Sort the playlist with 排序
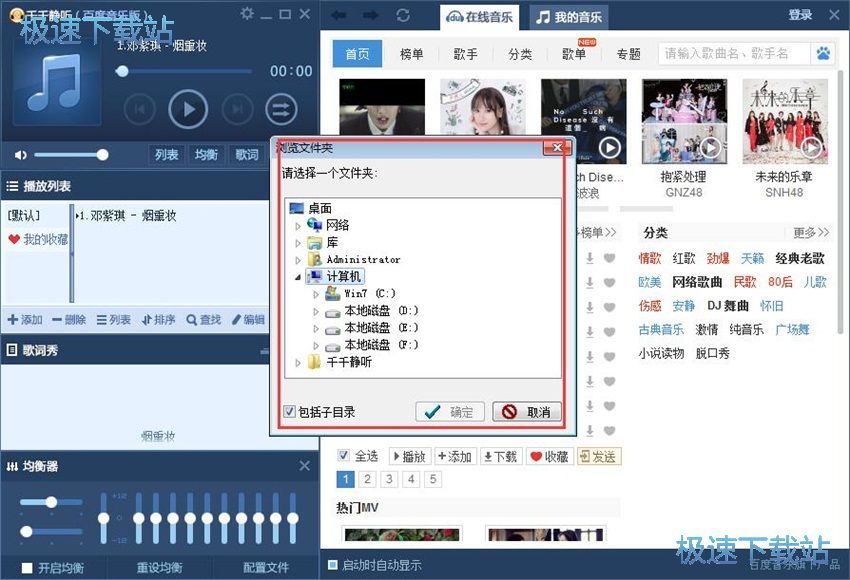850x580 pixels. pyautogui.click(x=159, y=320)
